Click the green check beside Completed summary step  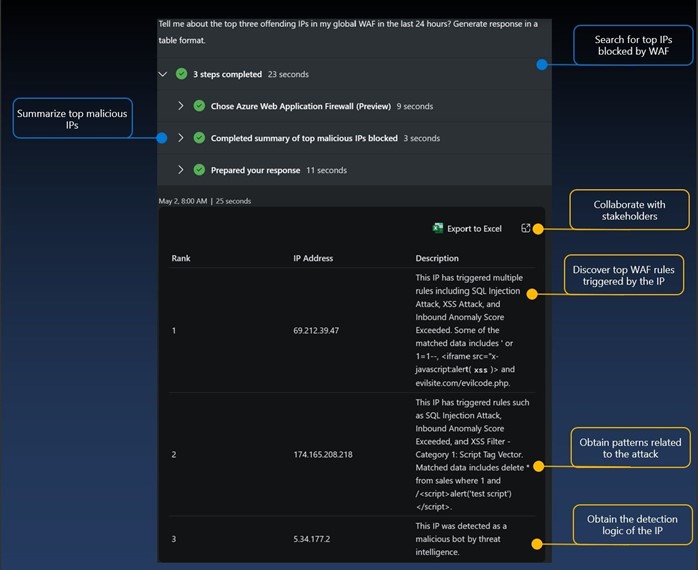pos(199,138)
